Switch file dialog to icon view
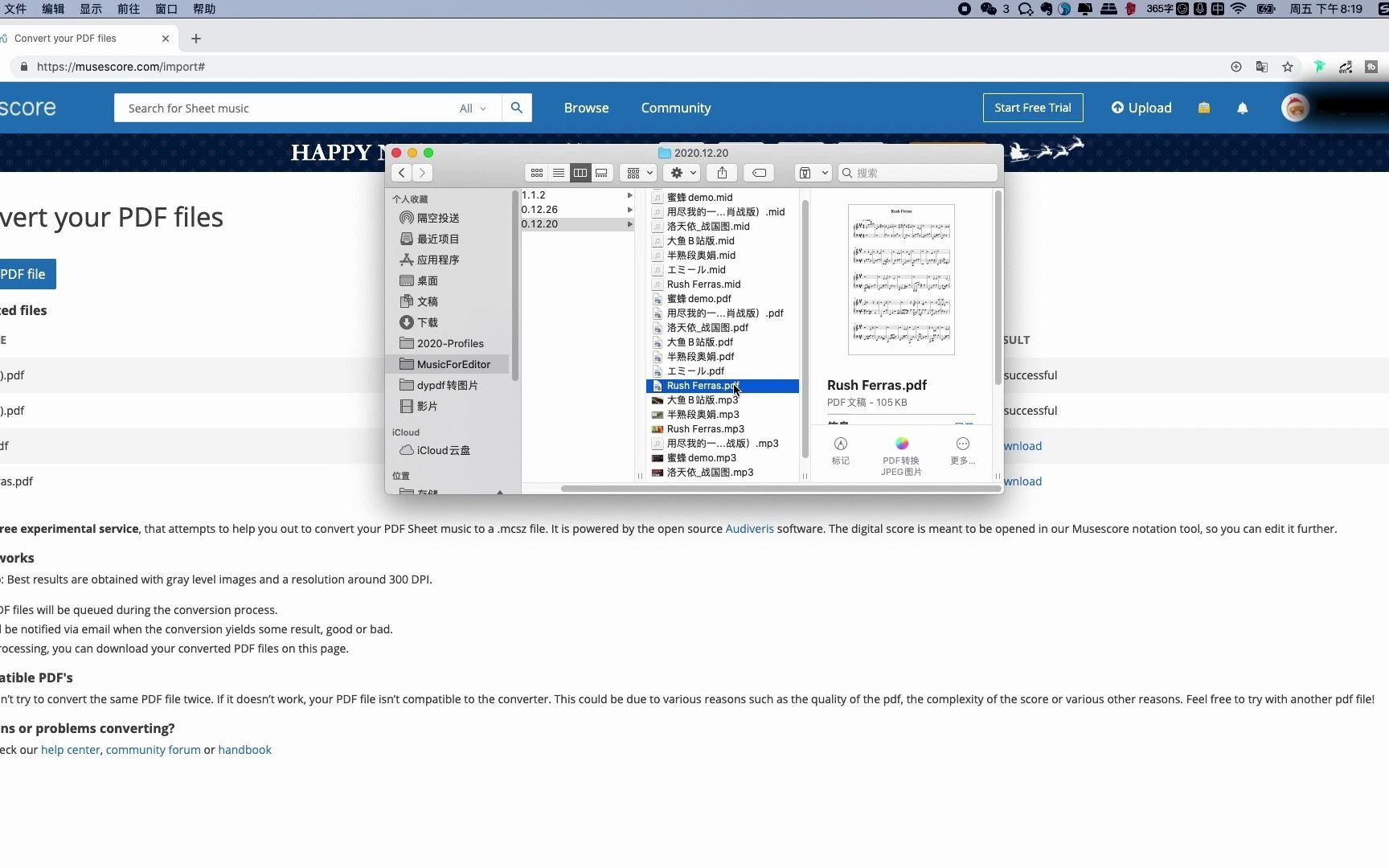Viewport: 1389px width, 868px height. coord(536,173)
